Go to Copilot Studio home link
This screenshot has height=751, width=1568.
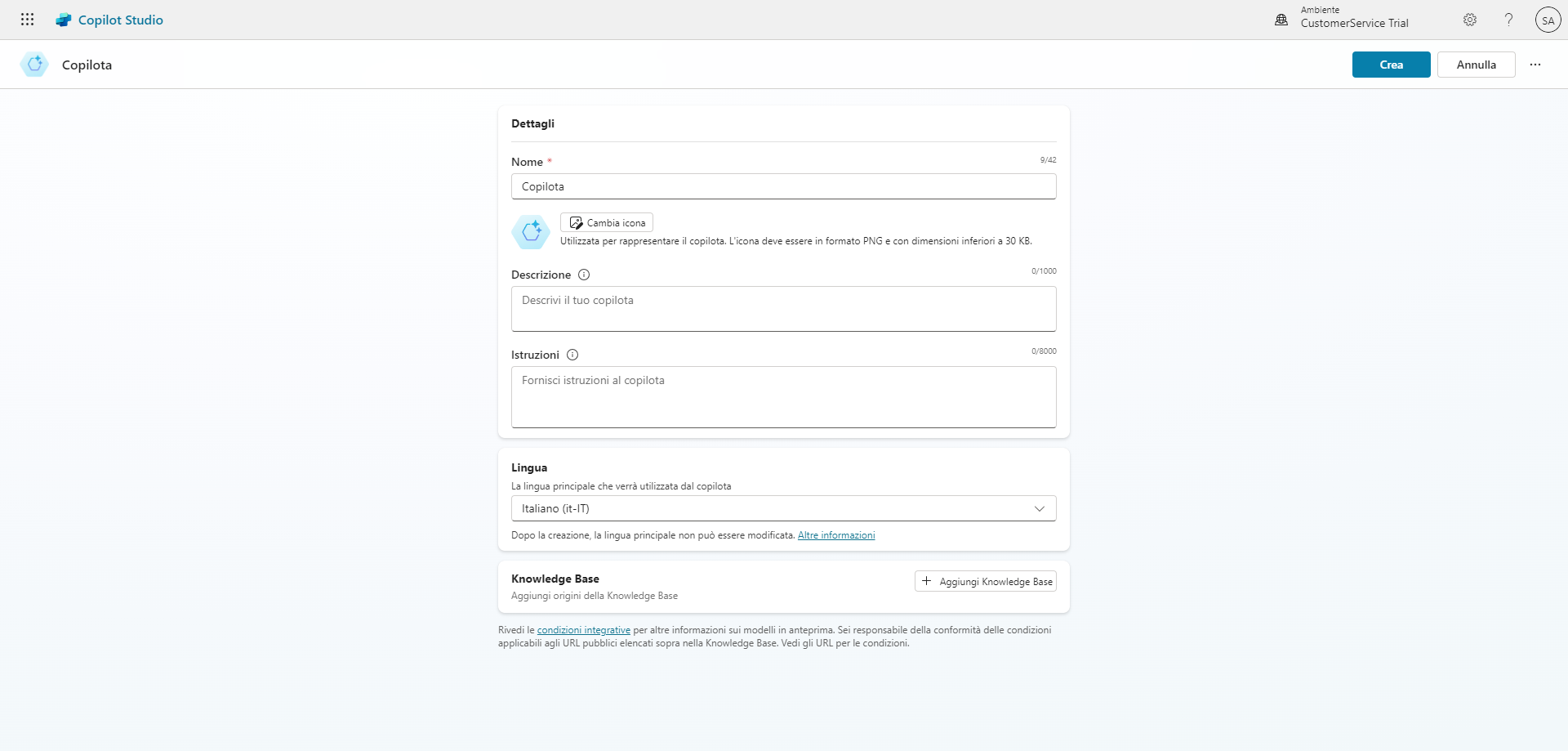(x=120, y=20)
